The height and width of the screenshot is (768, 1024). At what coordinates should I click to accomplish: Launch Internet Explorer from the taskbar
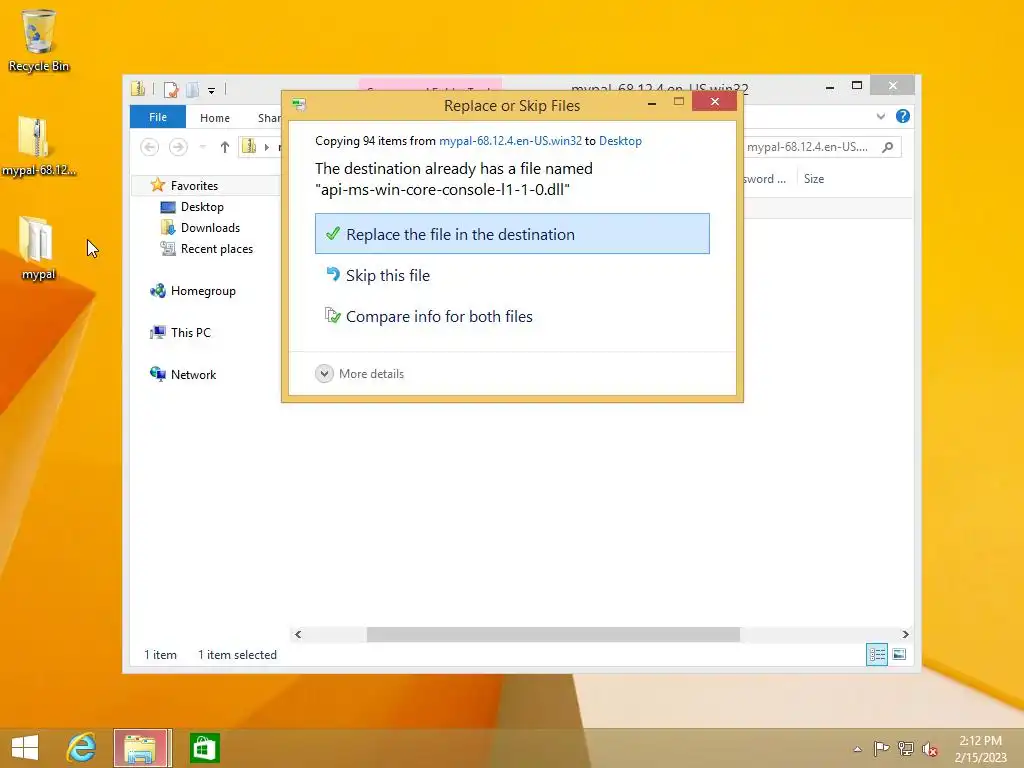(82, 748)
